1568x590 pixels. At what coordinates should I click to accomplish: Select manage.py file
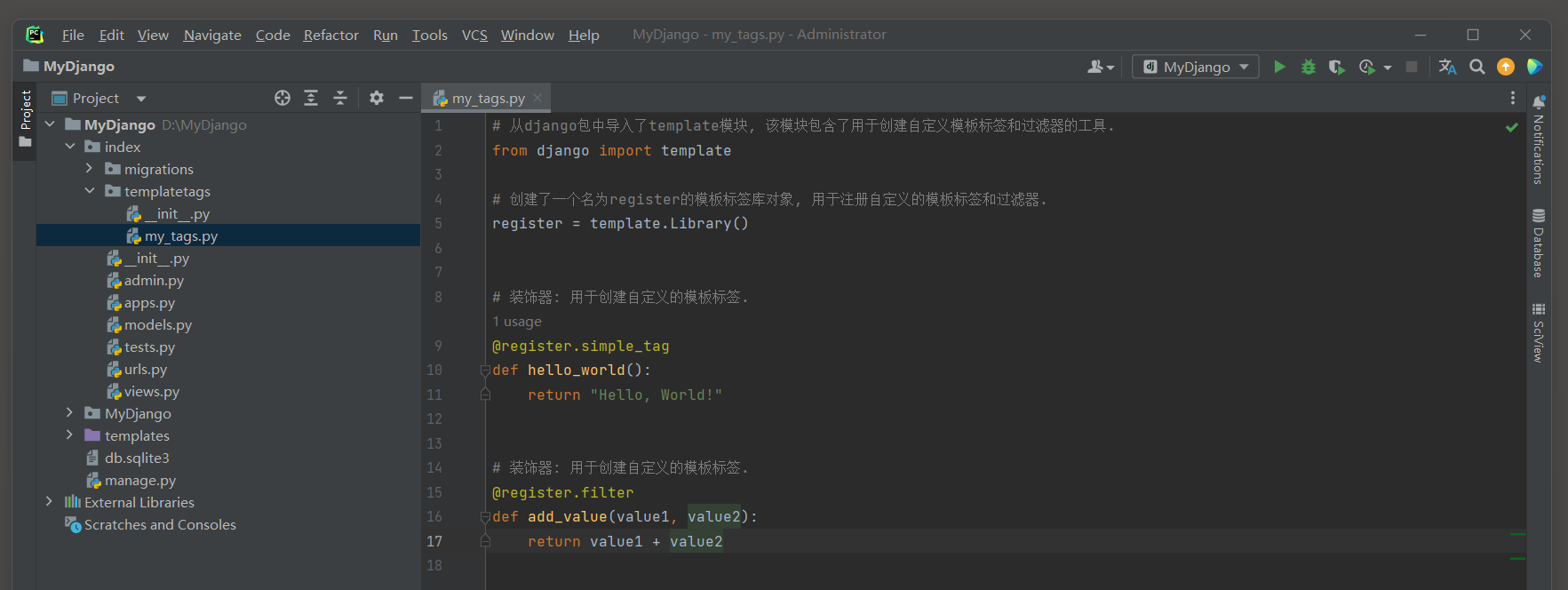131,480
